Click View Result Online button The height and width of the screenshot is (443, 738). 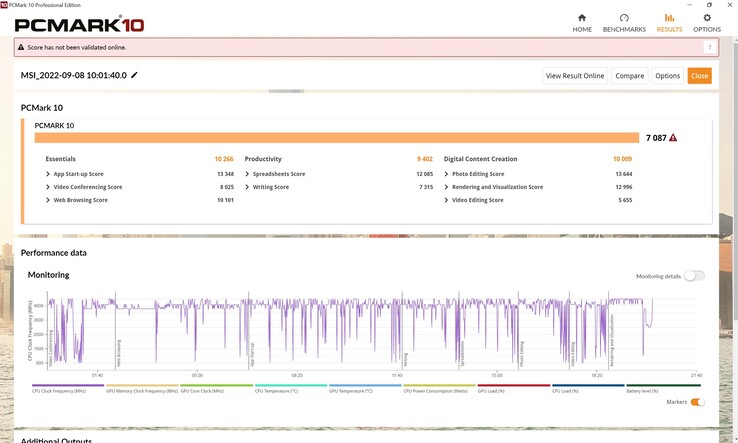coord(575,76)
